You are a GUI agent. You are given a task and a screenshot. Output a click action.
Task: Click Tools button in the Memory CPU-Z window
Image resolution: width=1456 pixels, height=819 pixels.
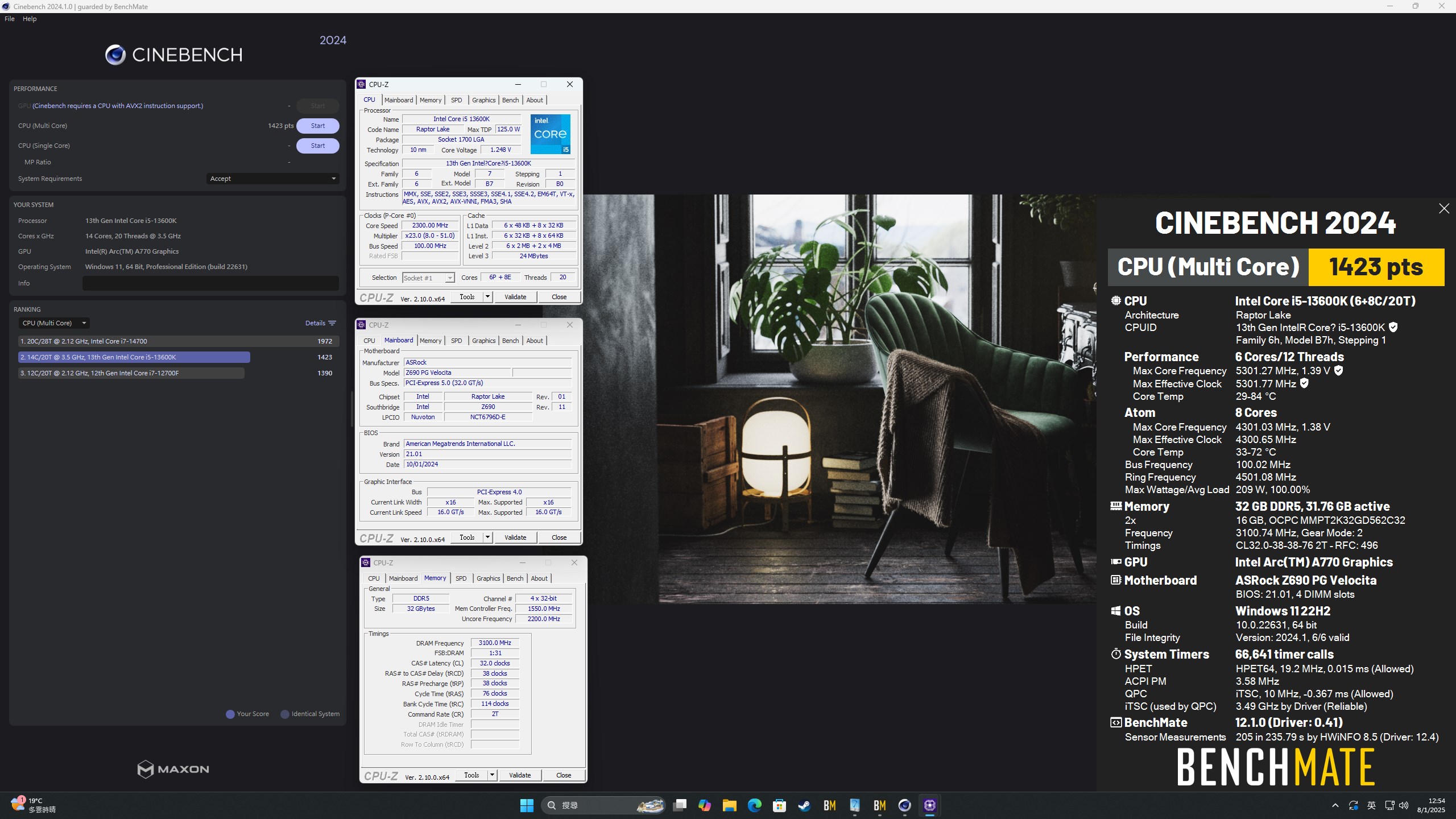(x=471, y=775)
